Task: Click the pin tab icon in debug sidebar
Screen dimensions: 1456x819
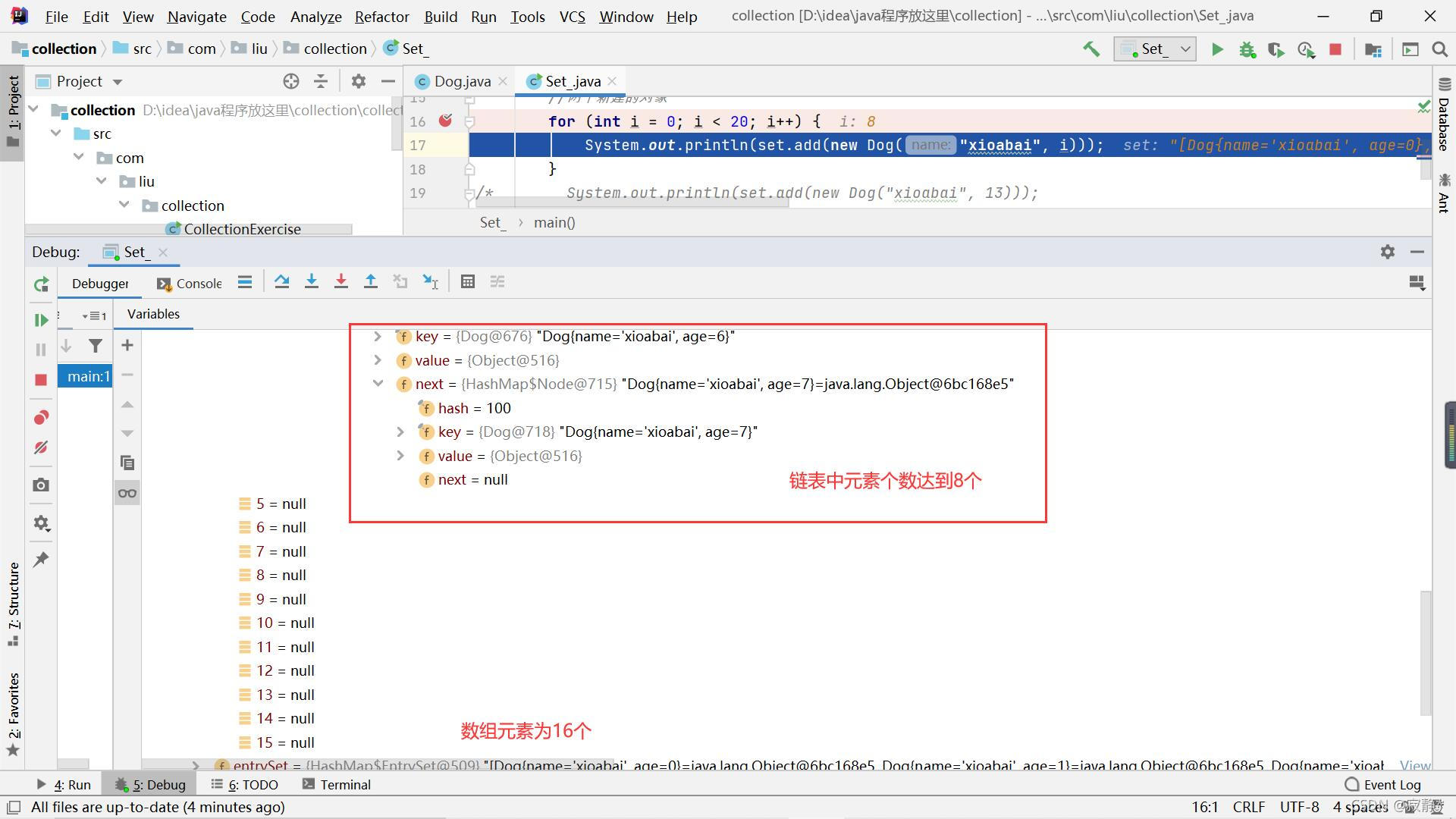Action: 41,560
